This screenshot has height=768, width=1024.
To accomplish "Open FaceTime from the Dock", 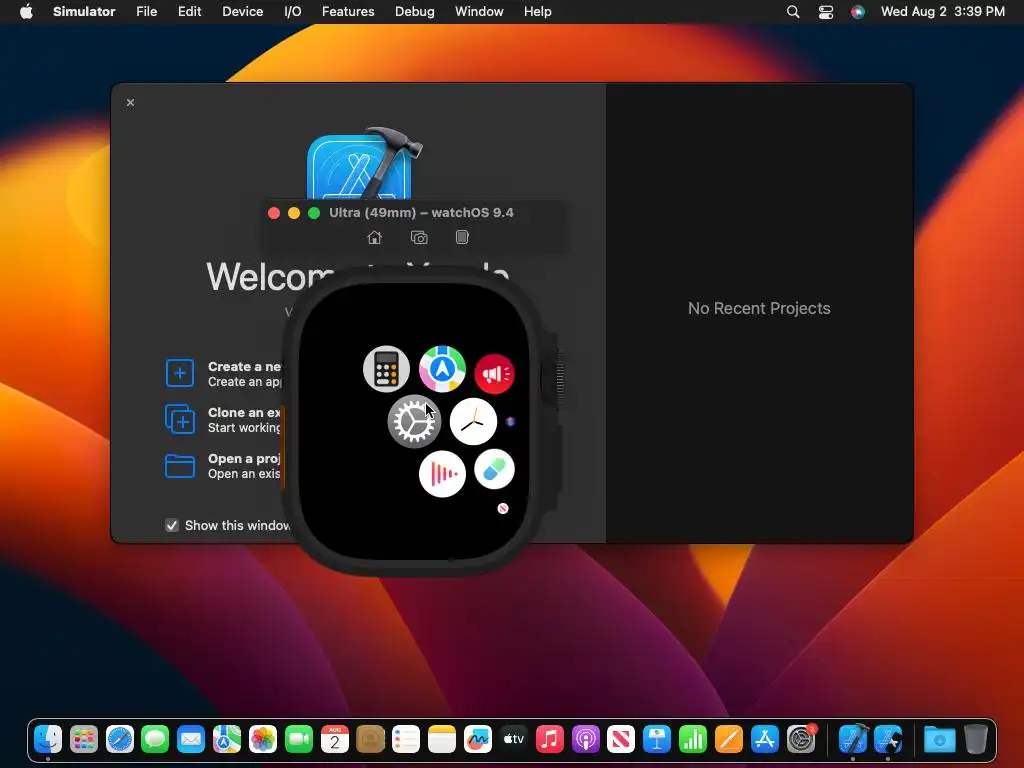I will point(298,739).
